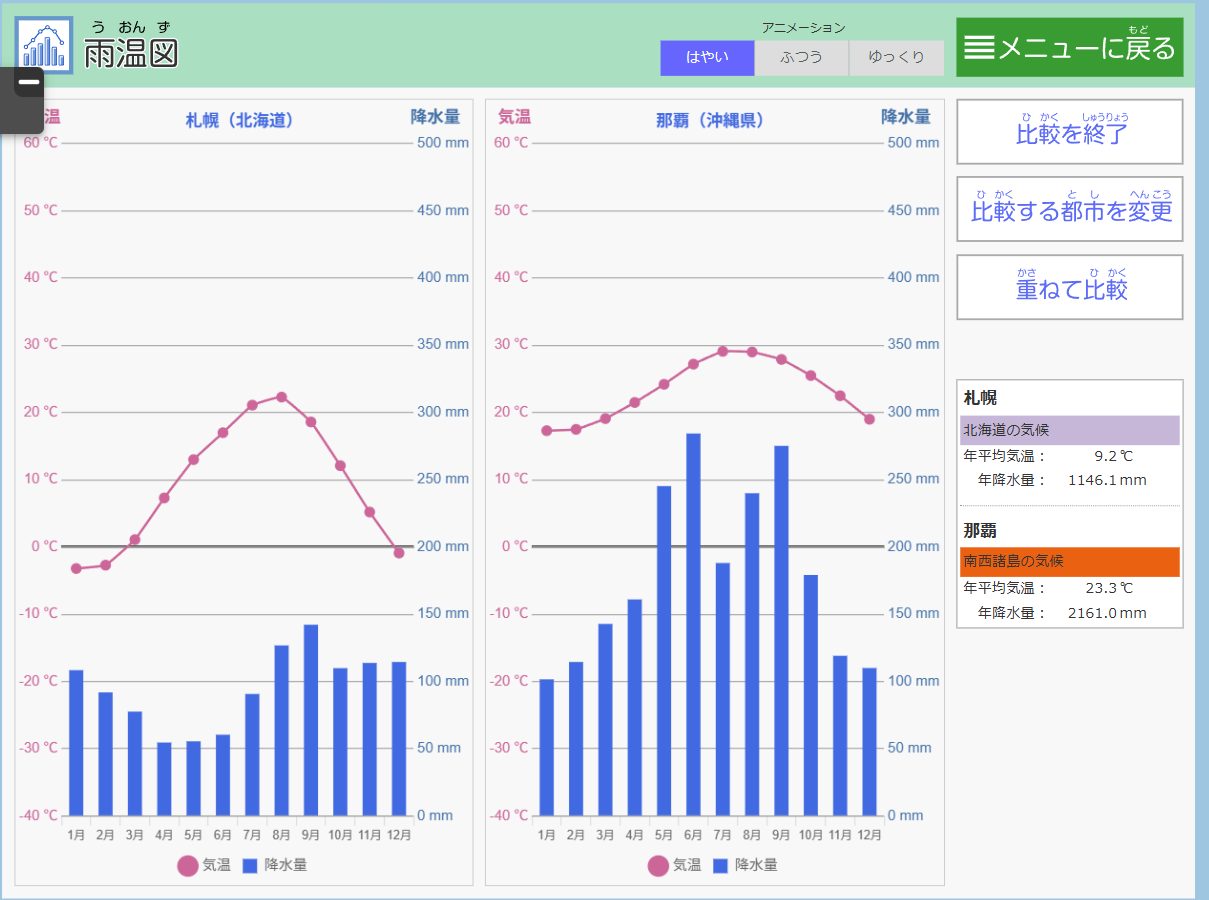Screen dimensions: 1209x900
Task: Click the 雨温図 app logo icon
Action: (44, 45)
